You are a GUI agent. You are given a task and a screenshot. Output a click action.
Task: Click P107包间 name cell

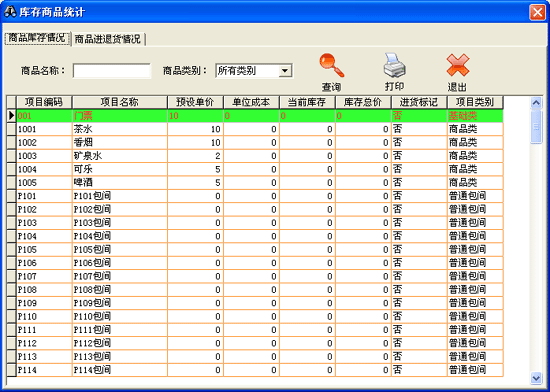[120, 276]
